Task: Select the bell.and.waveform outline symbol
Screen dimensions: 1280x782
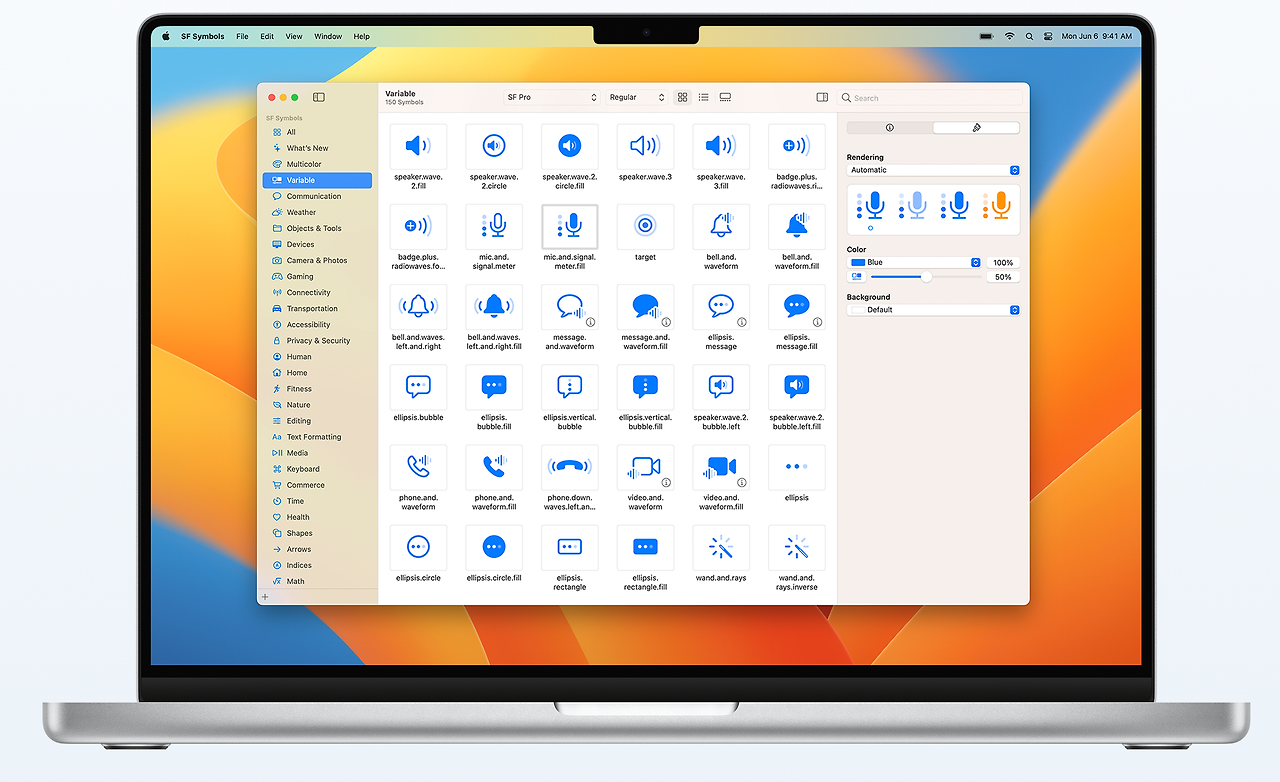Action: point(721,226)
